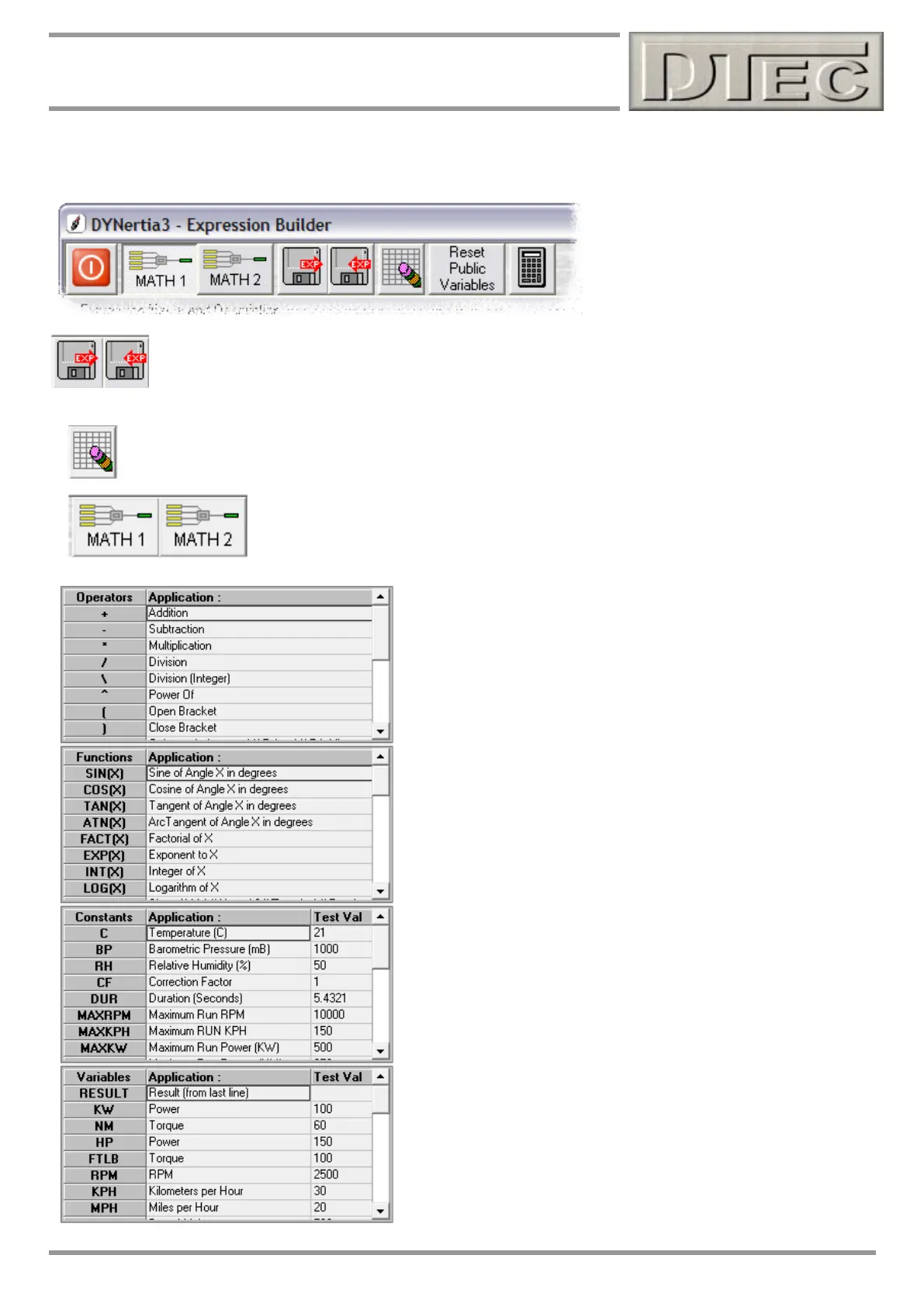Select the Maximum RUN KPH row

[218, 1031]
